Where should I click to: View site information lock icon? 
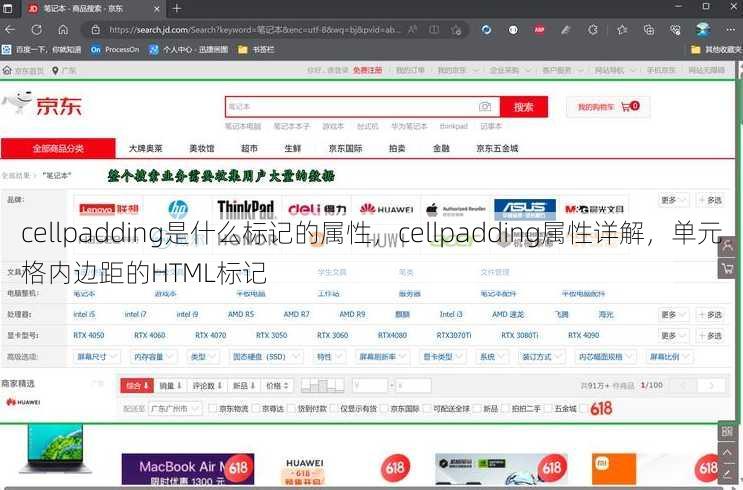(x=96, y=30)
